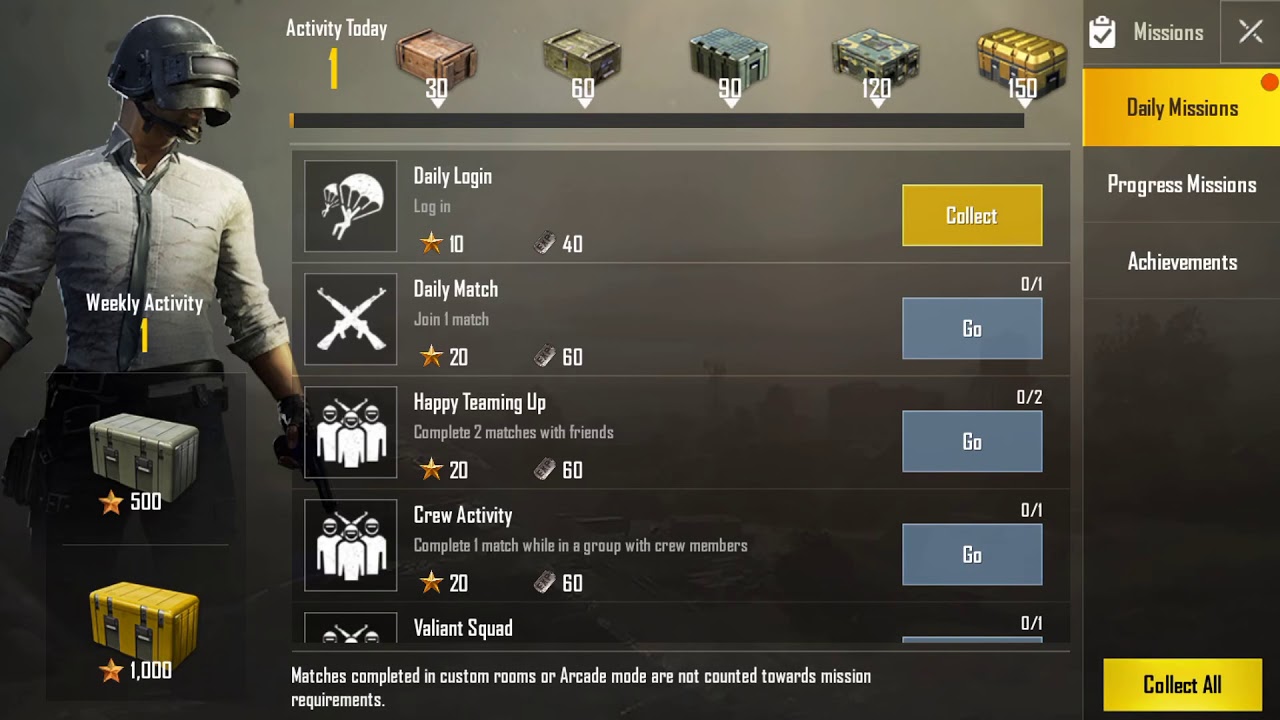Switch to the Daily Missions tab
Image resolution: width=1280 pixels, height=720 pixels.
1182,108
